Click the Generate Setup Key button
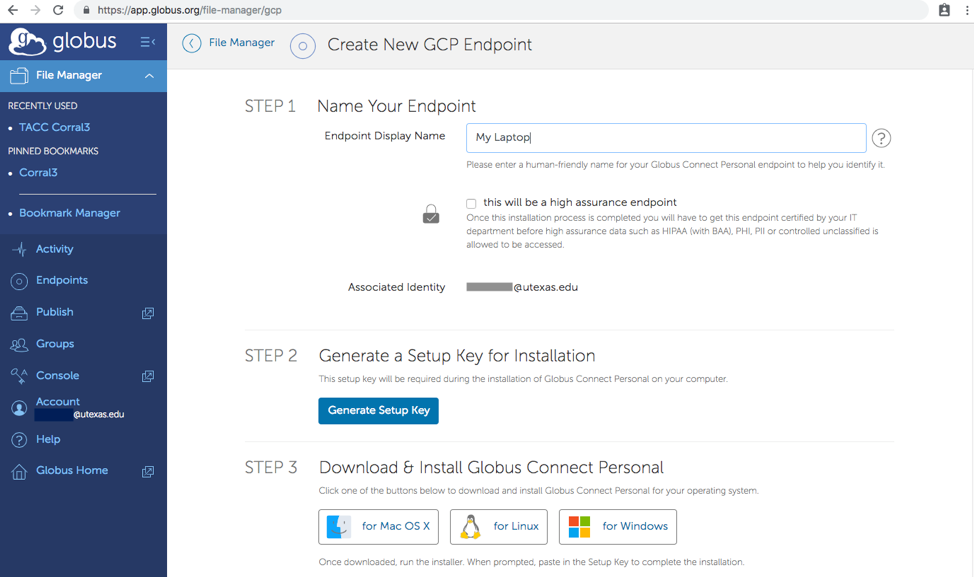This screenshot has height=577, width=974. pyautogui.click(x=378, y=411)
